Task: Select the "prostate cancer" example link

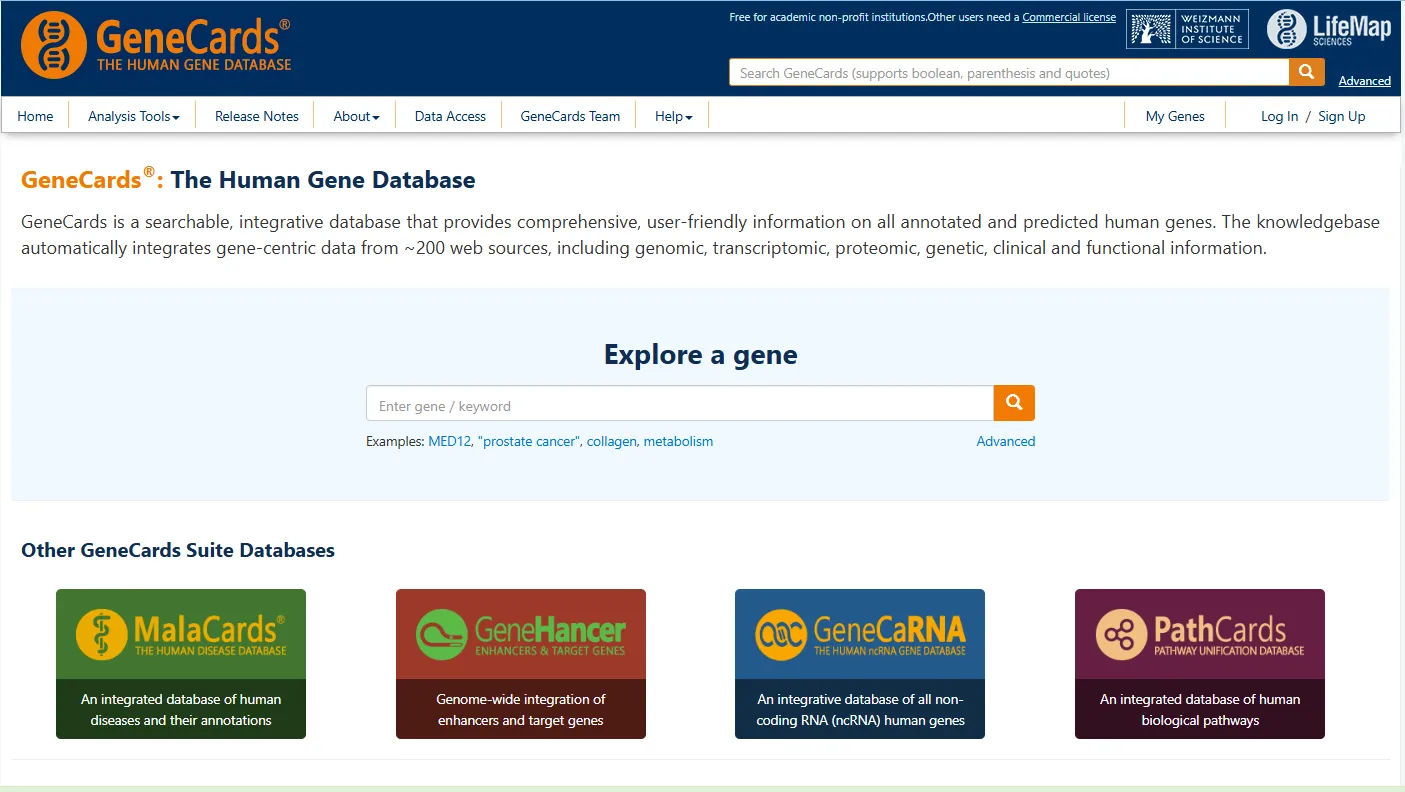Action: coord(529,441)
